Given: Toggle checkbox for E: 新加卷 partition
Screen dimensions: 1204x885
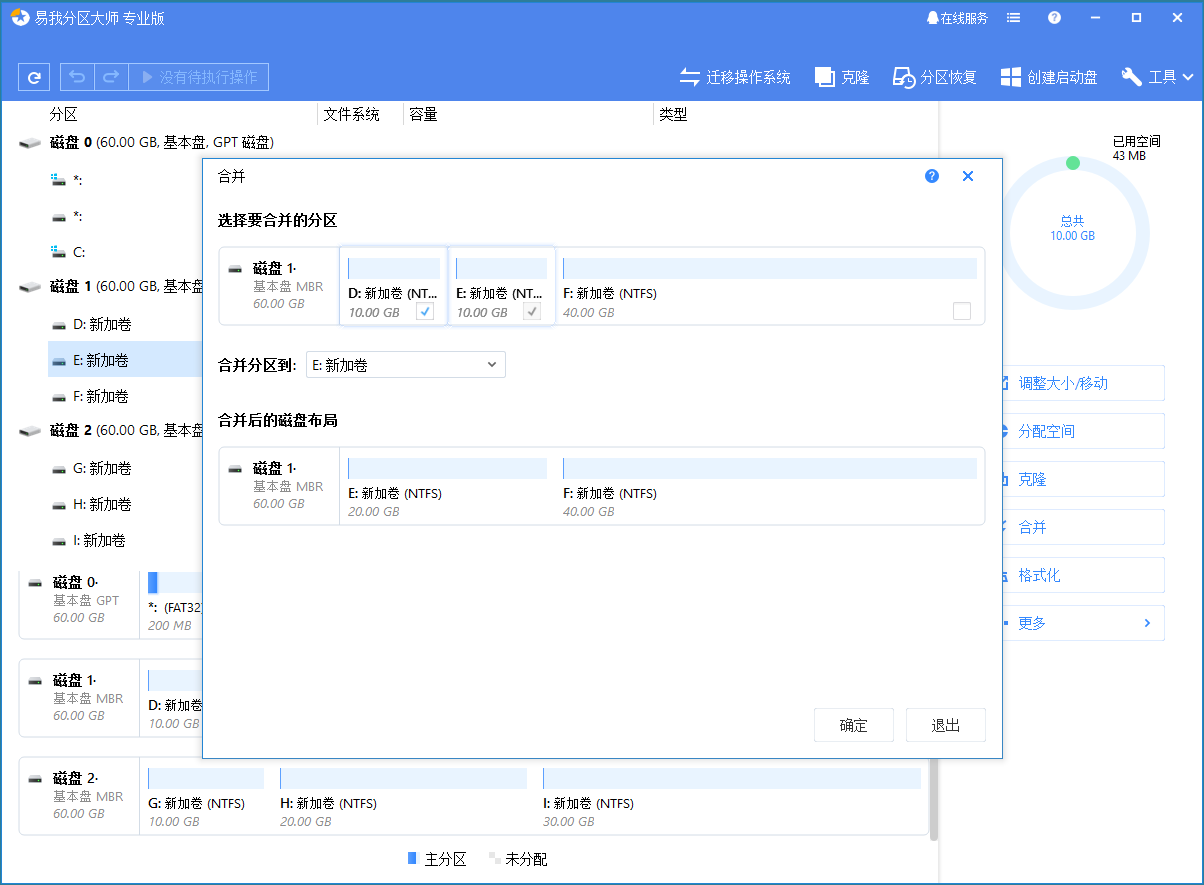Looking at the screenshot, I should point(533,312).
